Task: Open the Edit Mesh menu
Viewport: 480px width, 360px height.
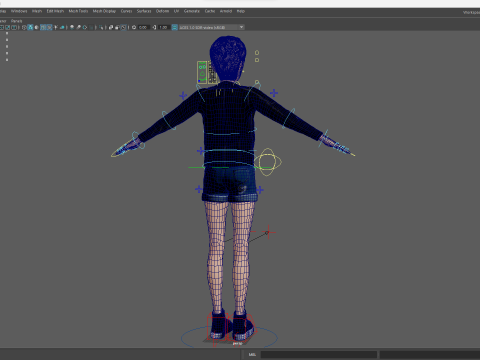Action: point(55,11)
